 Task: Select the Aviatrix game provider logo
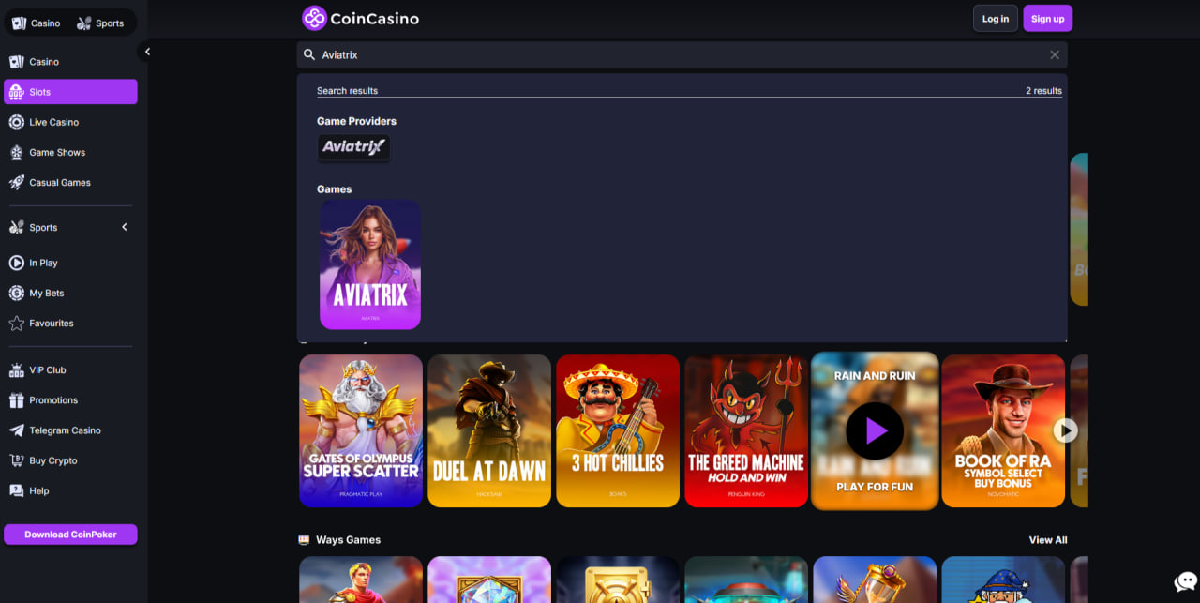coord(354,149)
